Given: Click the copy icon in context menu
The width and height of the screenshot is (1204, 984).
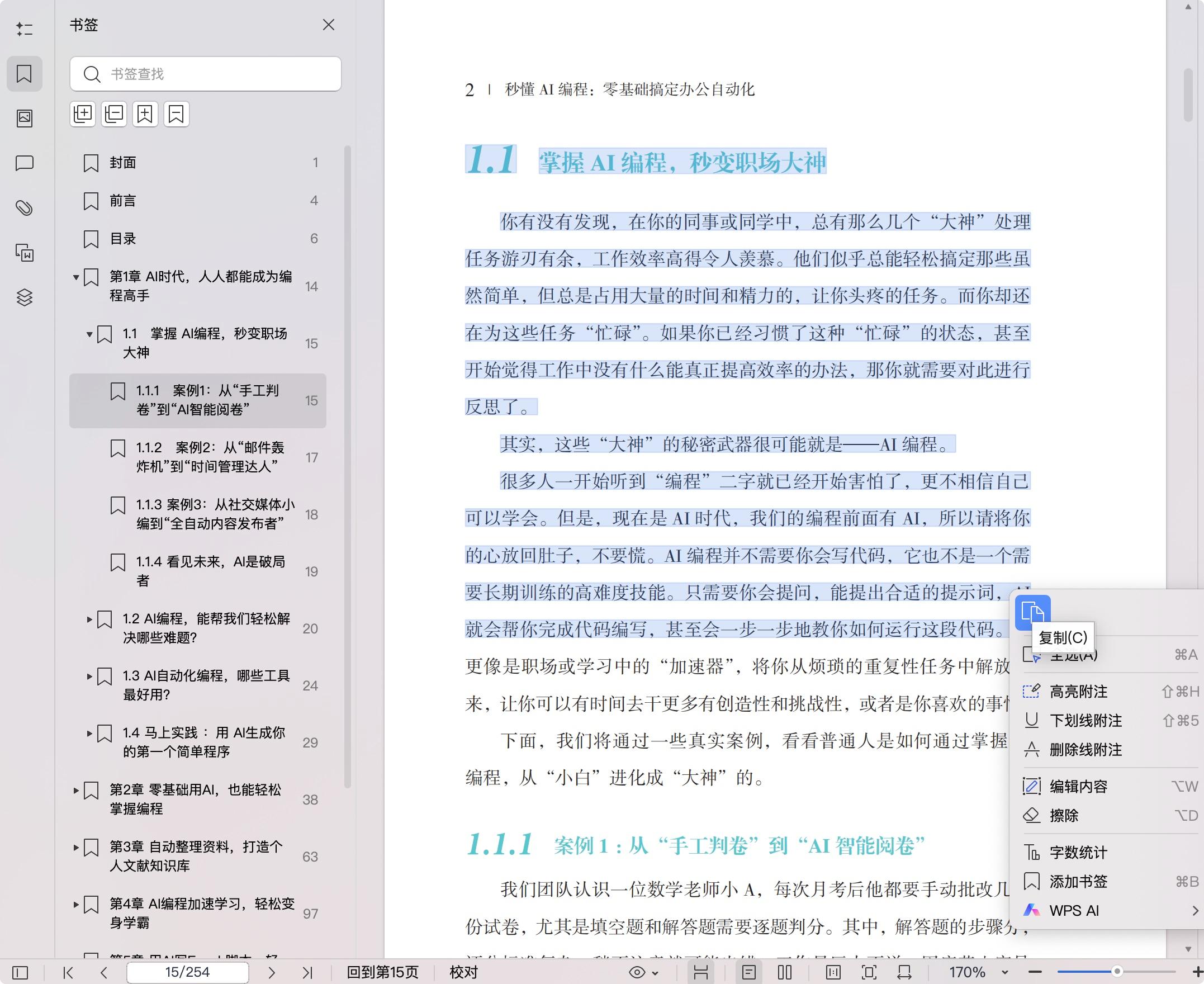Looking at the screenshot, I should [1032, 613].
